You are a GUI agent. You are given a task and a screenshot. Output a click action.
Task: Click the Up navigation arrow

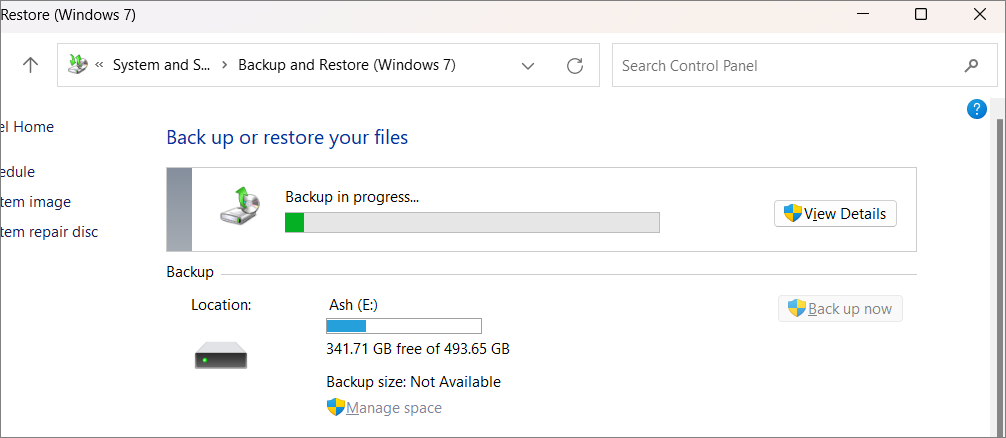click(31, 65)
